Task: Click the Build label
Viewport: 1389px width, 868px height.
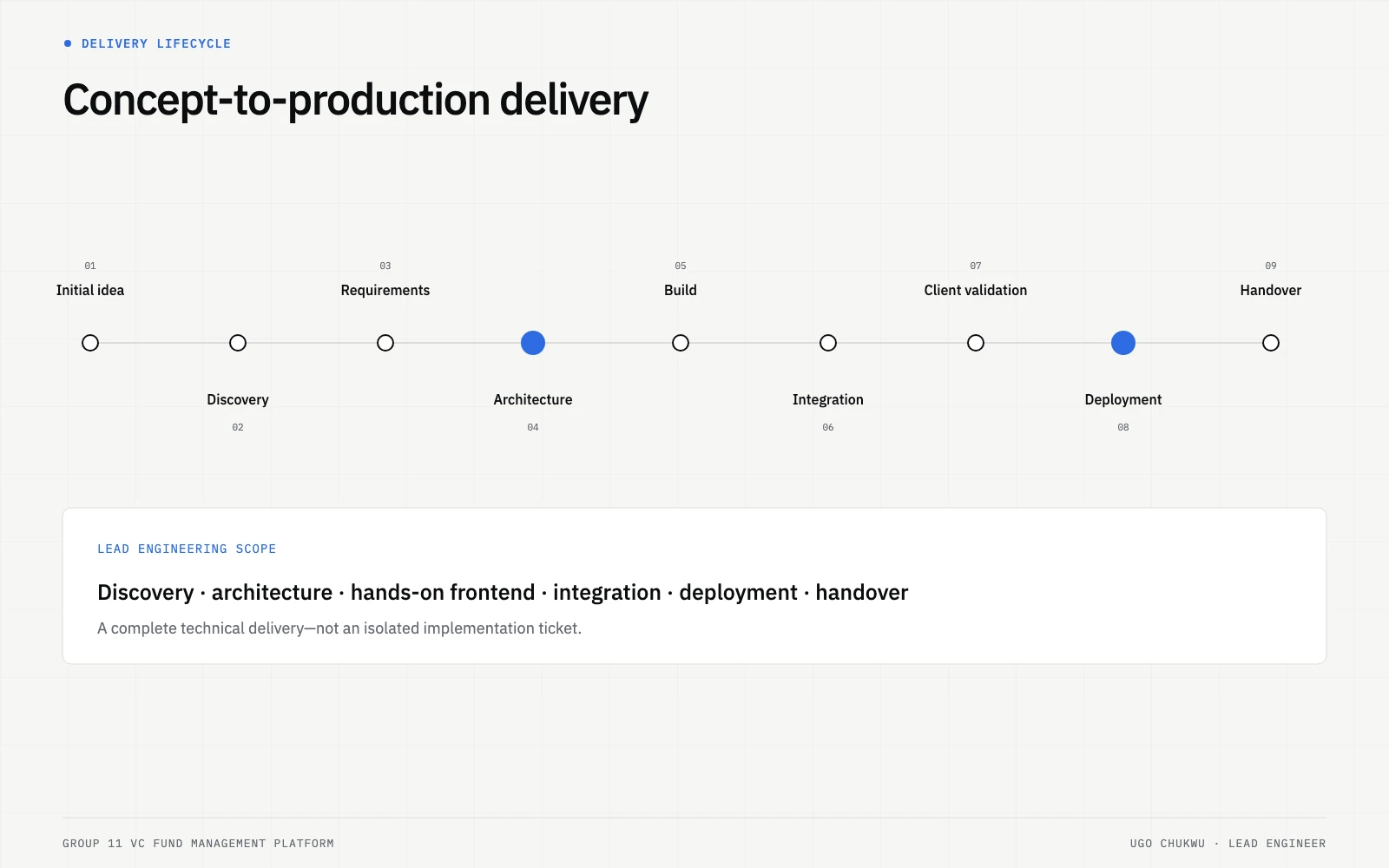Action: 681,290
